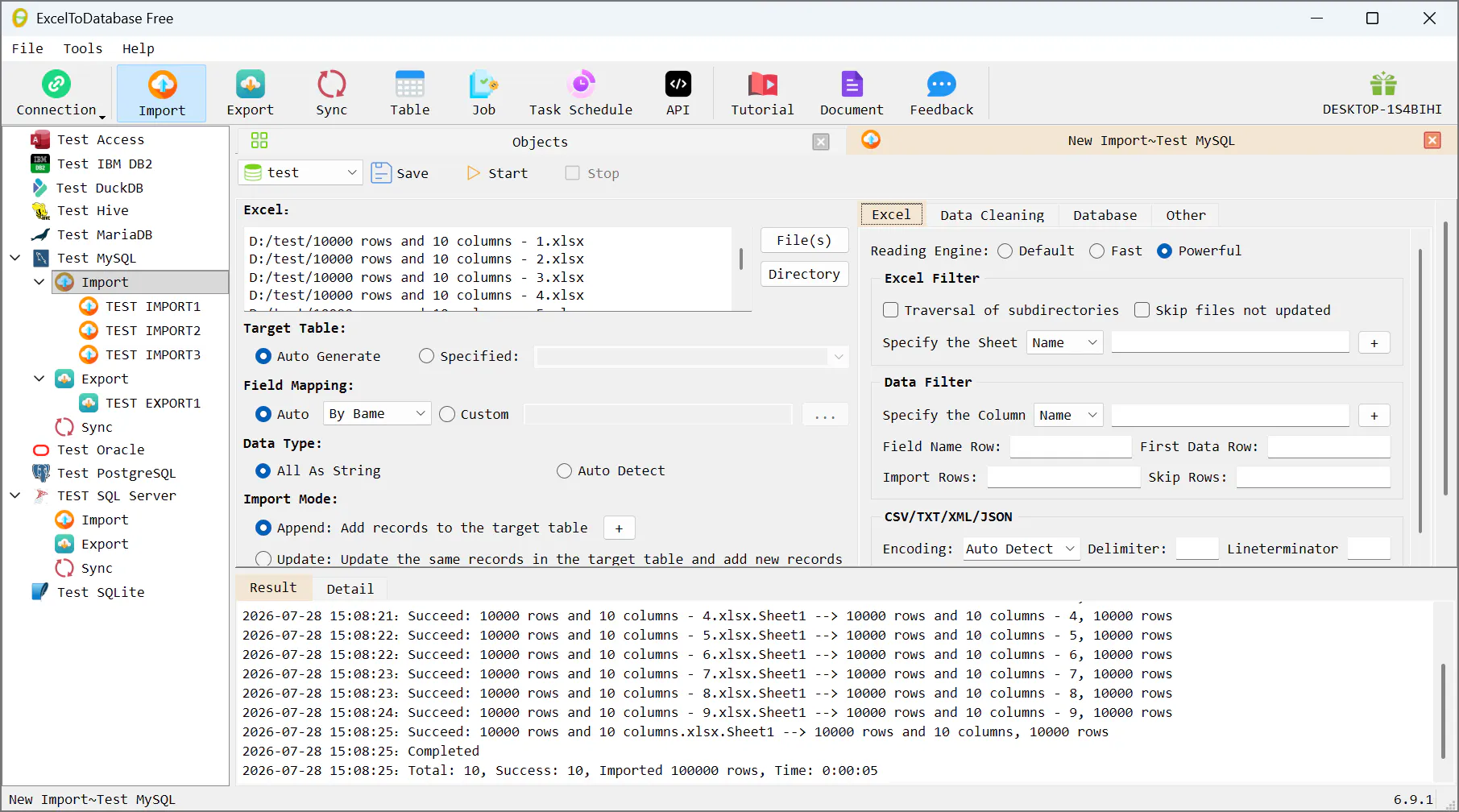
Task: Select Auto Detect data type
Action: tap(564, 471)
